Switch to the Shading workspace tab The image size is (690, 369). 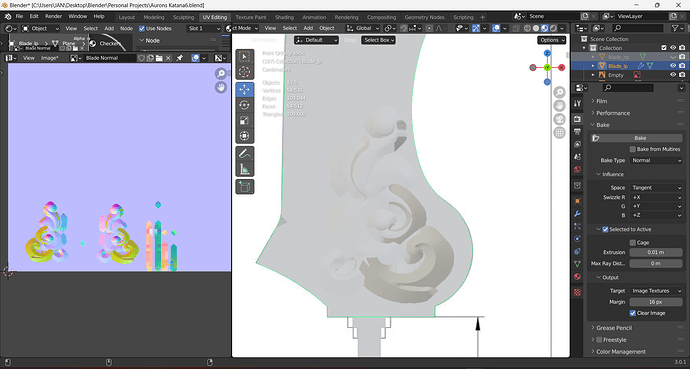tap(284, 17)
